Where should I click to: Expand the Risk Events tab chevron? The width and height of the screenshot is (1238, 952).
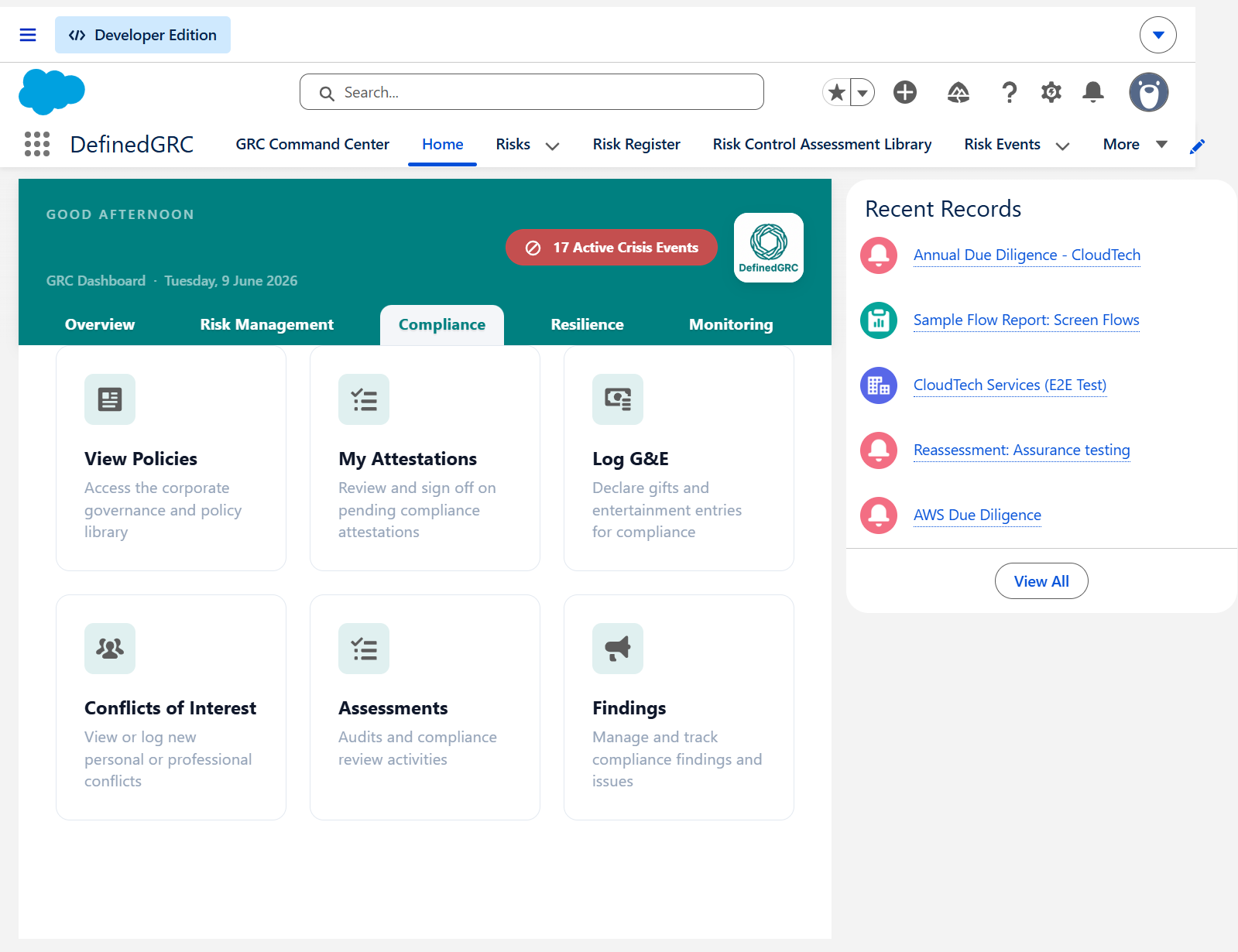pos(1062,146)
